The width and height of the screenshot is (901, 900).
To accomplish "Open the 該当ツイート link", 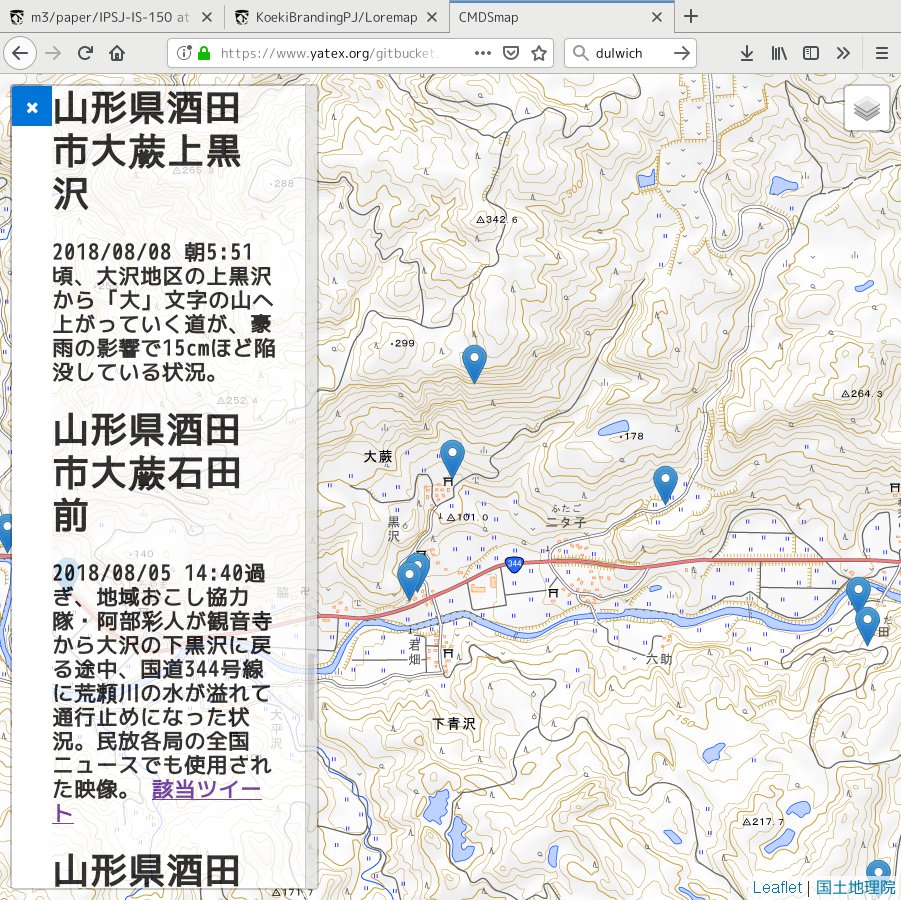I will point(206,790).
